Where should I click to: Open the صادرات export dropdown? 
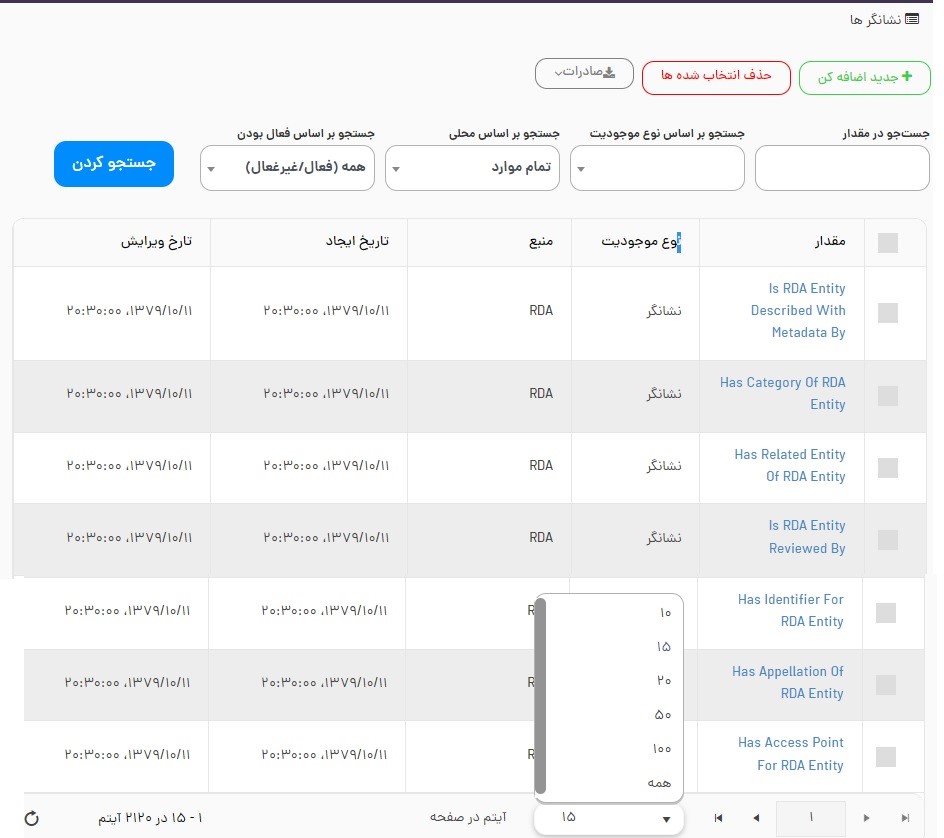pos(584,73)
